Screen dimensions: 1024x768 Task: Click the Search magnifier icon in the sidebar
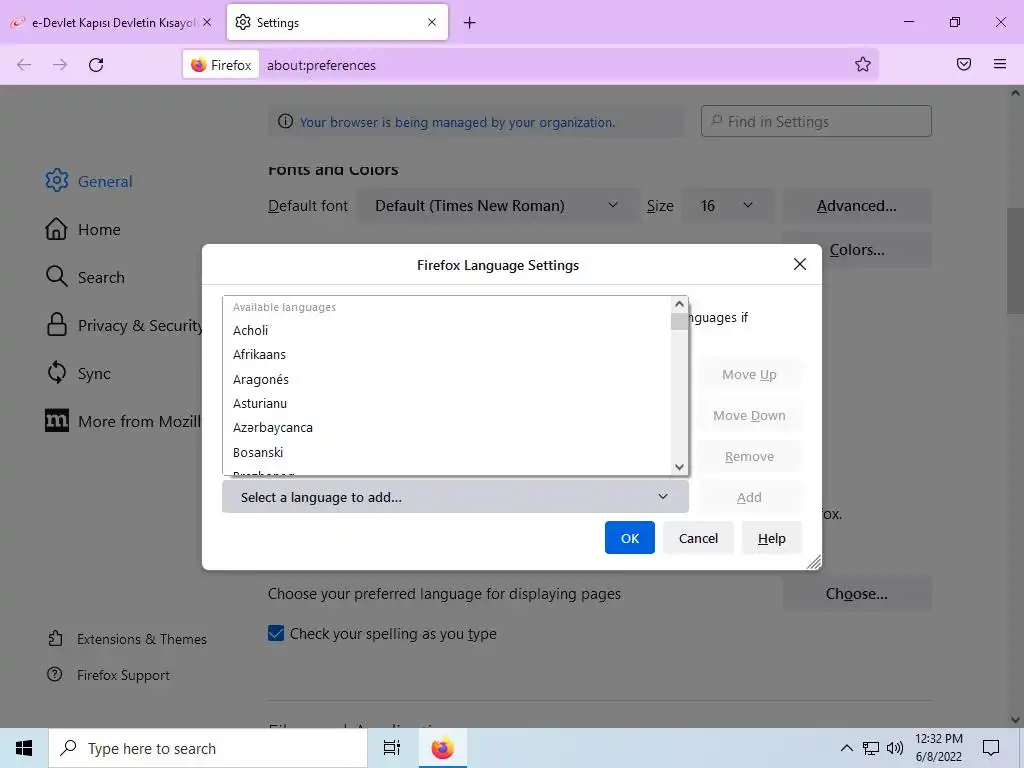[57, 276]
